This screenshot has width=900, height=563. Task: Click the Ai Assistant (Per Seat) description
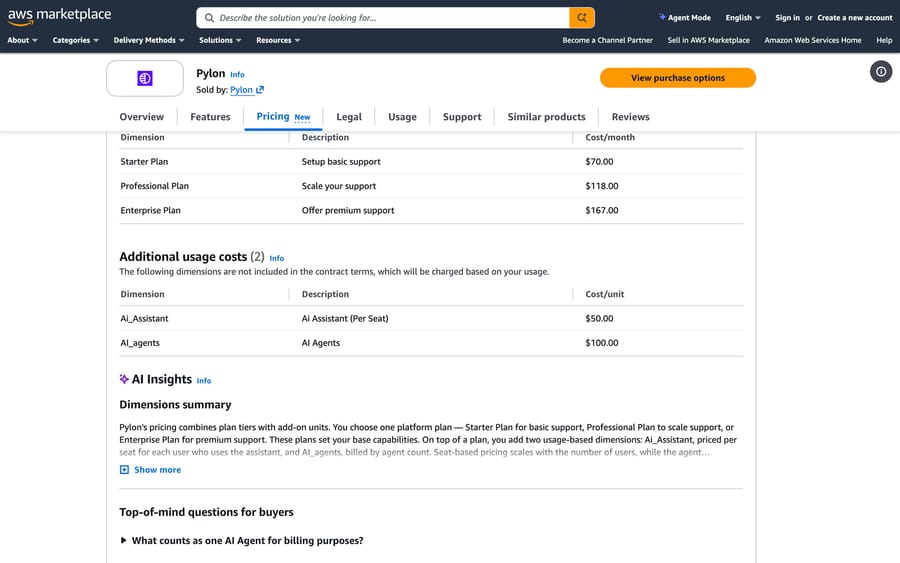pos(345,319)
